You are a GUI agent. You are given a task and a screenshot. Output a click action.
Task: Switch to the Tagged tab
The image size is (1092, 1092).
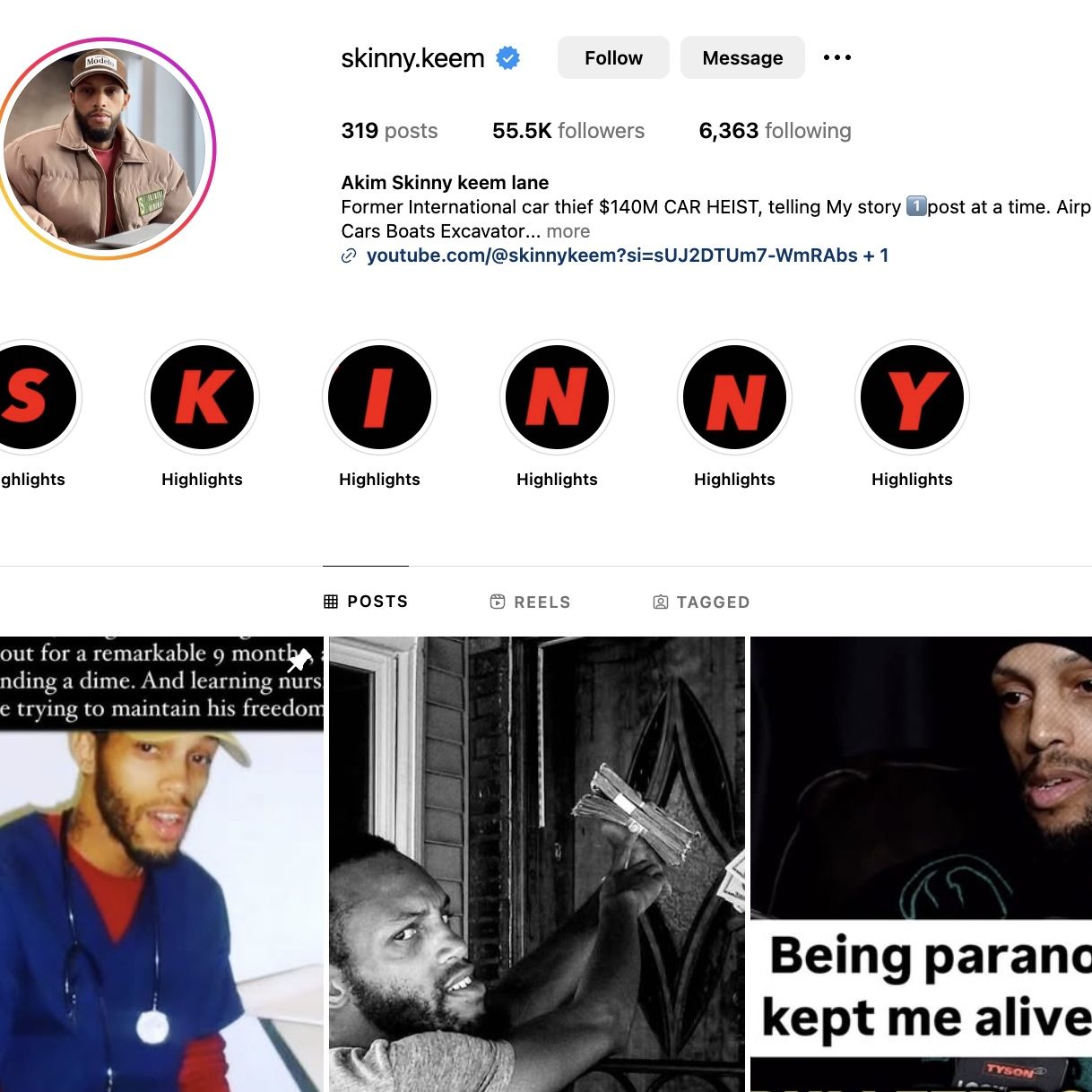pos(701,602)
